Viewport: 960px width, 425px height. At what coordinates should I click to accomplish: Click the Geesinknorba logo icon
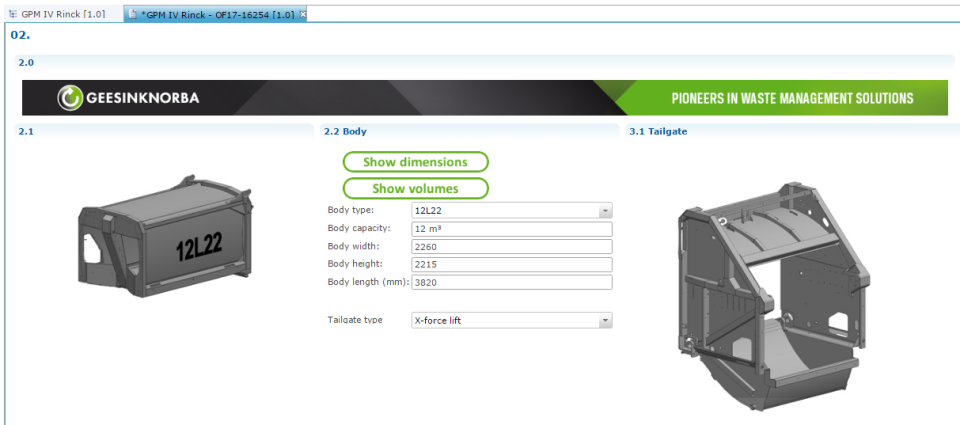70,98
